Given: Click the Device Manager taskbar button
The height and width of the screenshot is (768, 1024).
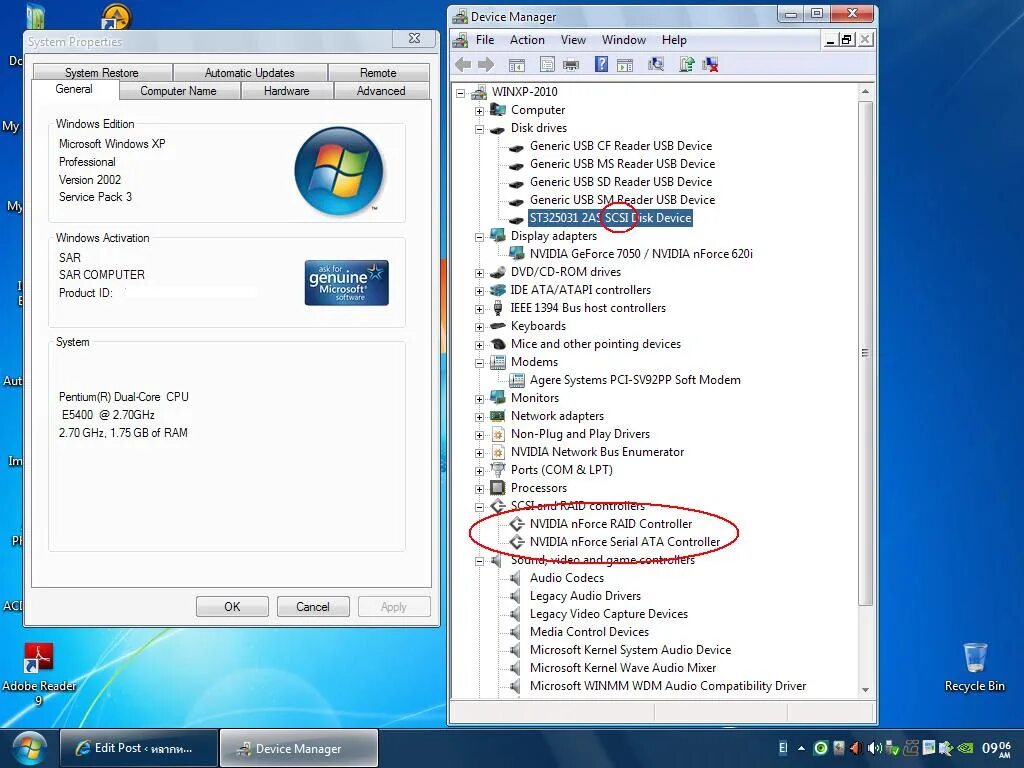Looking at the screenshot, I should click(x=298, y=748).
